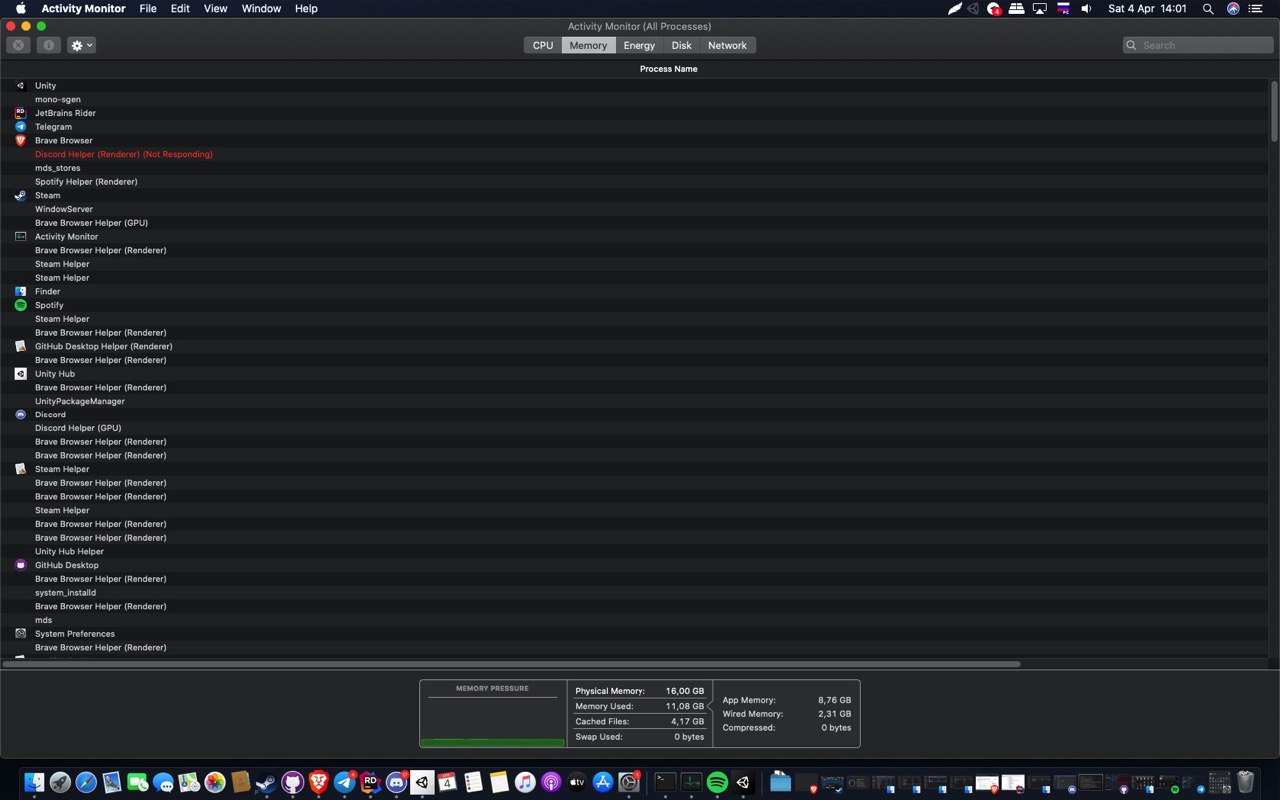Viewport: 1280px width, 800px height.
Task: Open Trash from the Dock
Action: click(1245, 782)
